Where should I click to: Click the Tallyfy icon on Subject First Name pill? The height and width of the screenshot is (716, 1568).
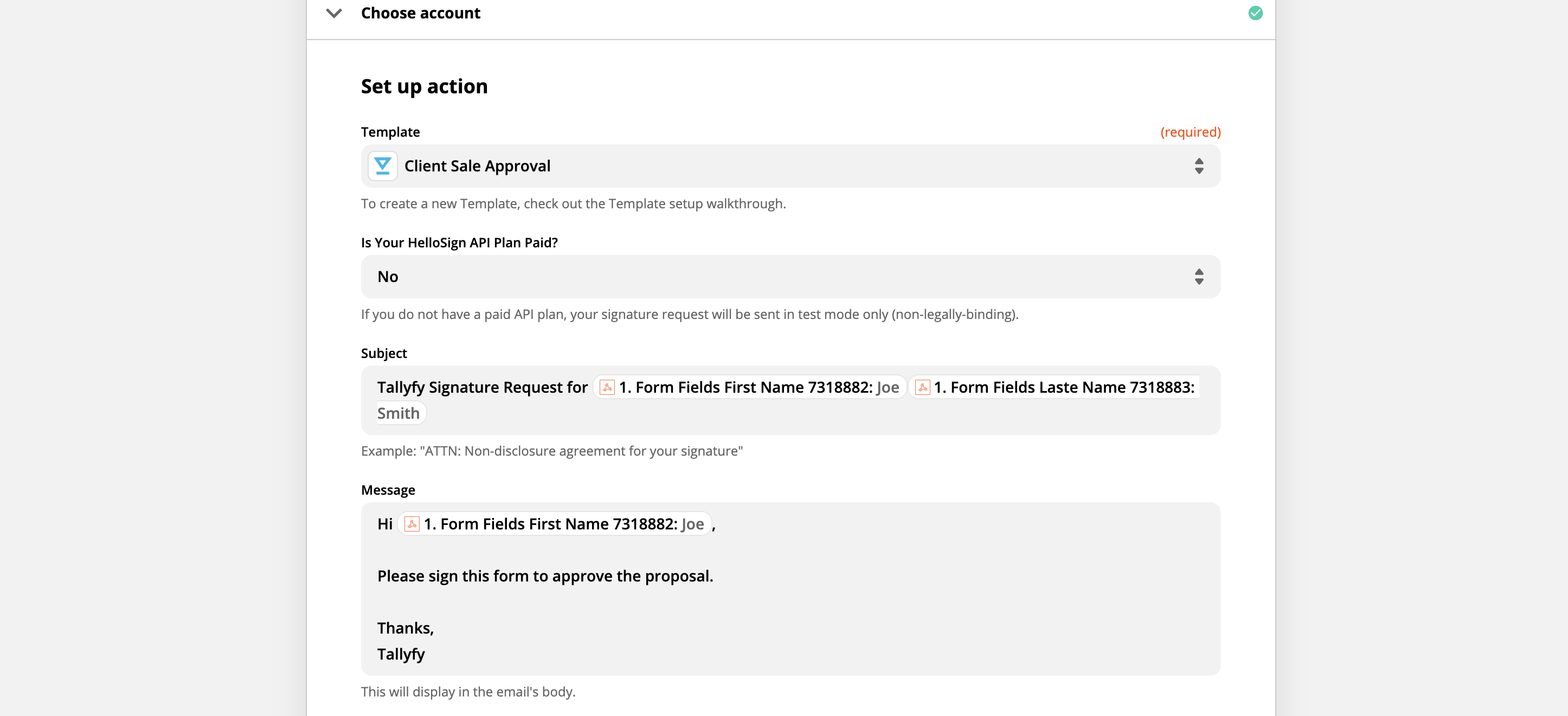(607, 387)
